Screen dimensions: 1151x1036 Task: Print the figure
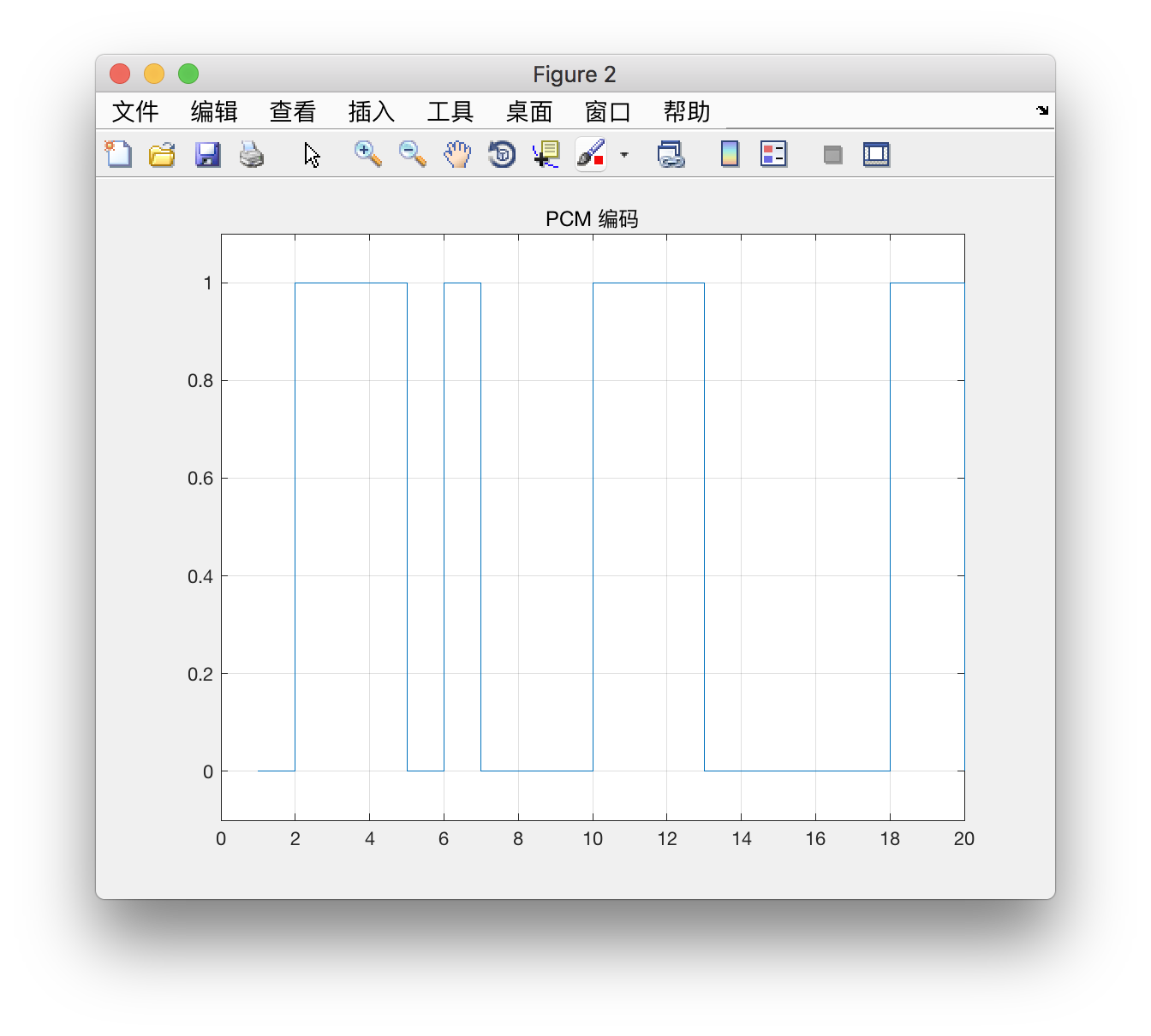252,154
